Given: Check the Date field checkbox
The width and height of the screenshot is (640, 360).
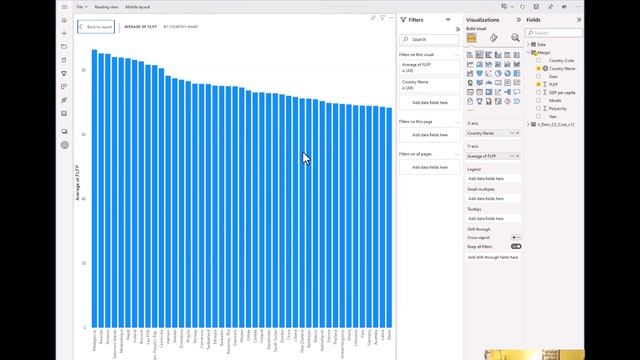Looking at the screenshot, I should point(538,76).
